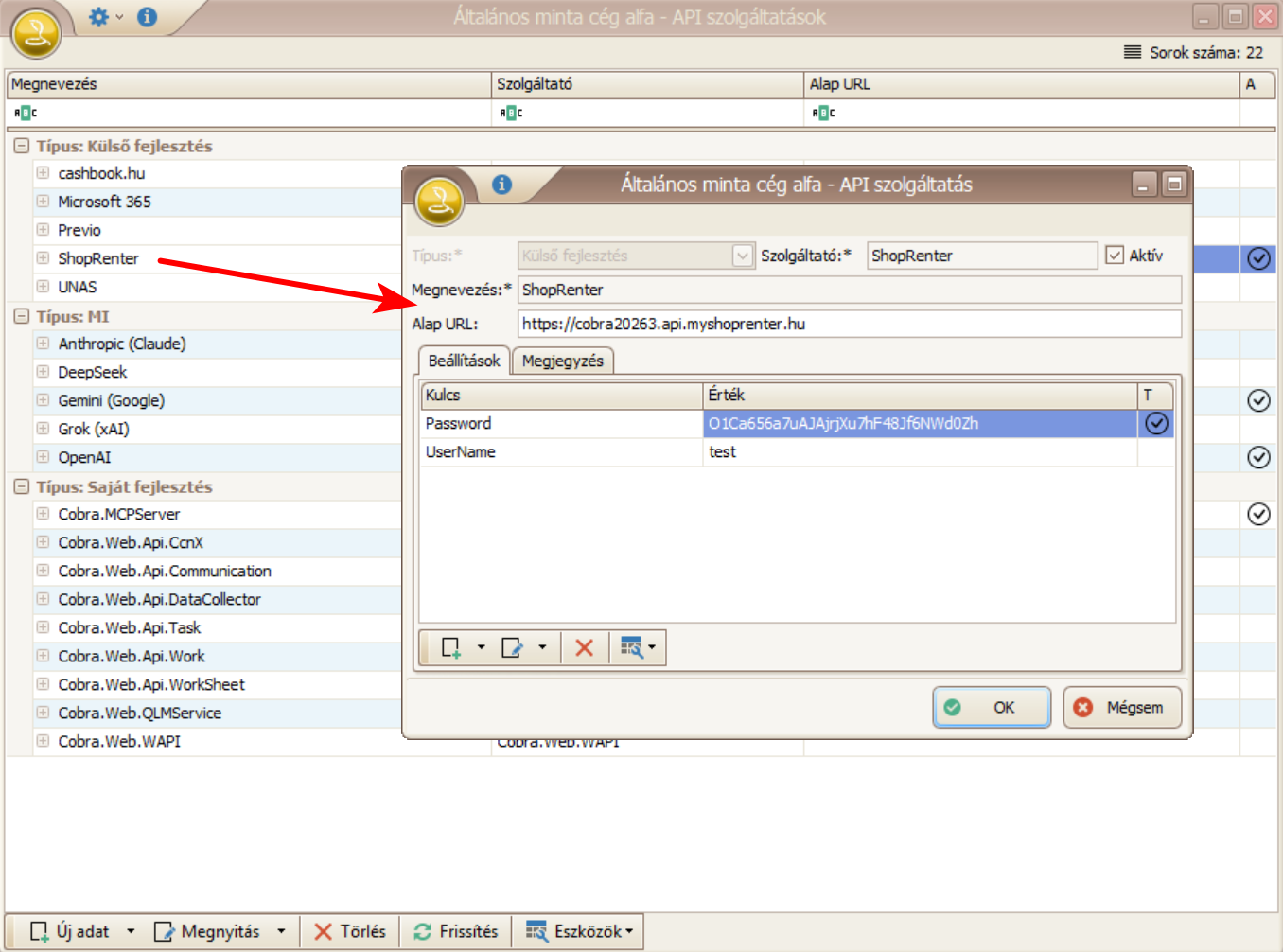Collapse the Típus: MI group

[x=22, y=316]
